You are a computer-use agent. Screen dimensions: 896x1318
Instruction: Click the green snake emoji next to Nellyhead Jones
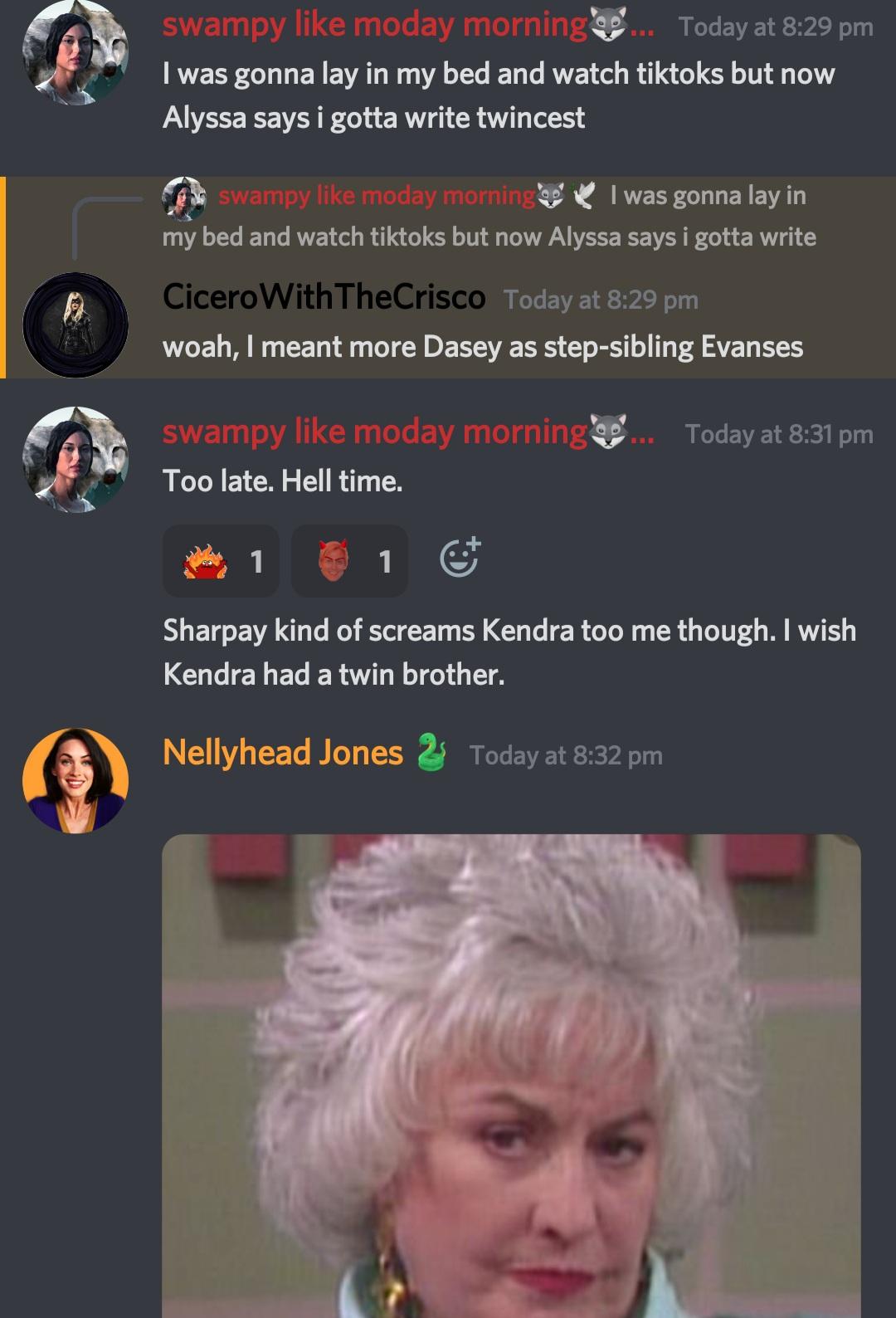coord(431,753)
